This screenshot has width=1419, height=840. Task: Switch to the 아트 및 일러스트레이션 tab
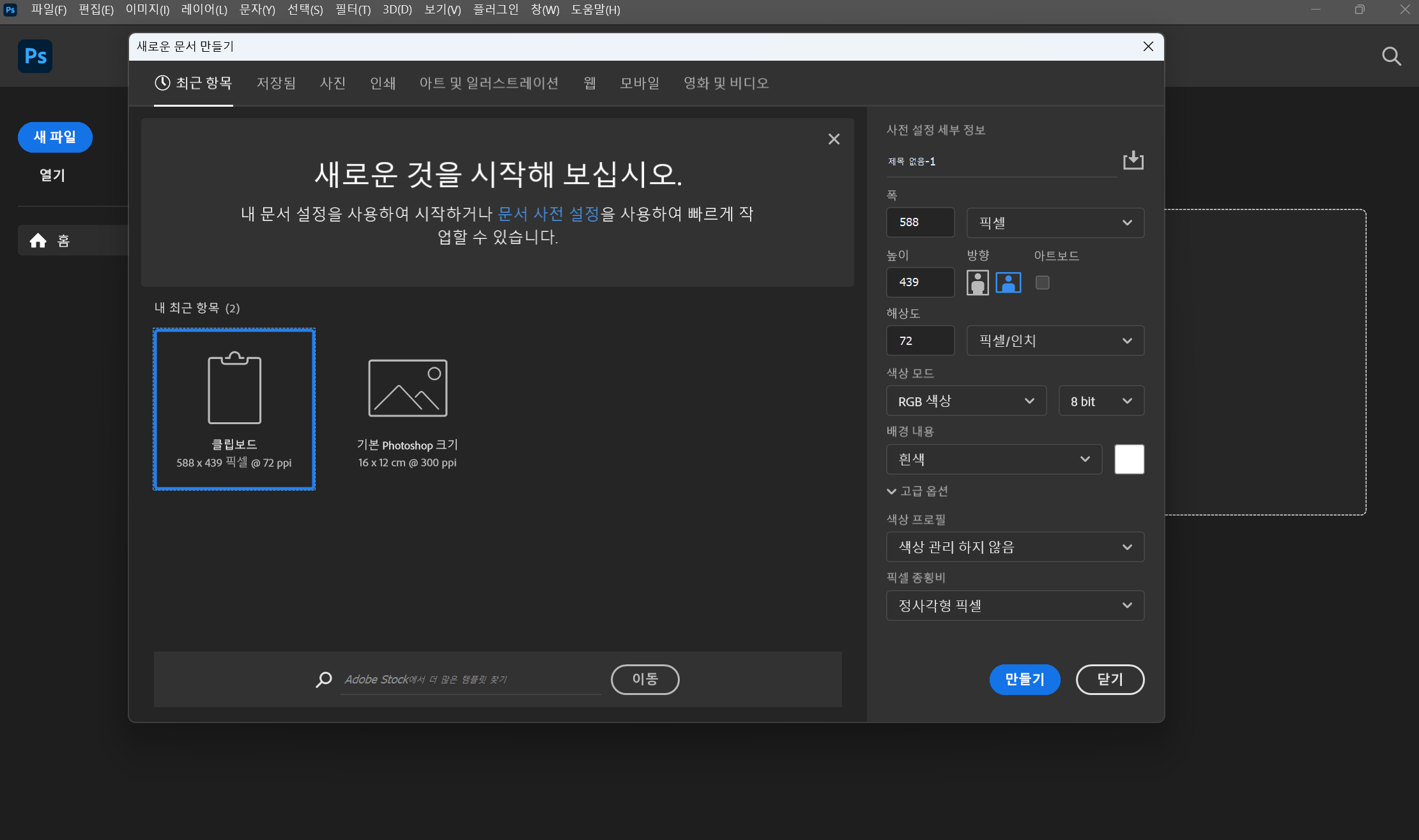489,83
